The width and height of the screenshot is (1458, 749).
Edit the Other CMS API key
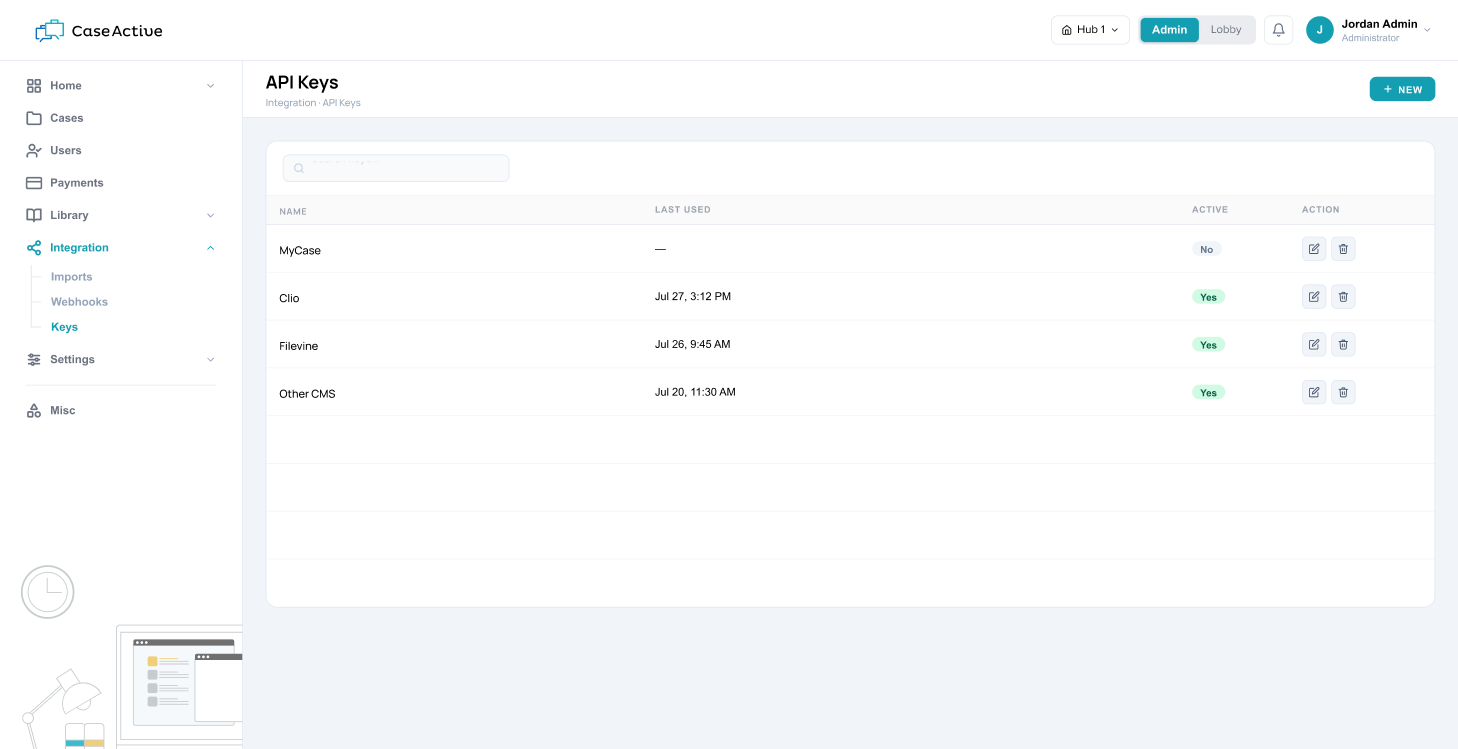(x=1314, y=393)
